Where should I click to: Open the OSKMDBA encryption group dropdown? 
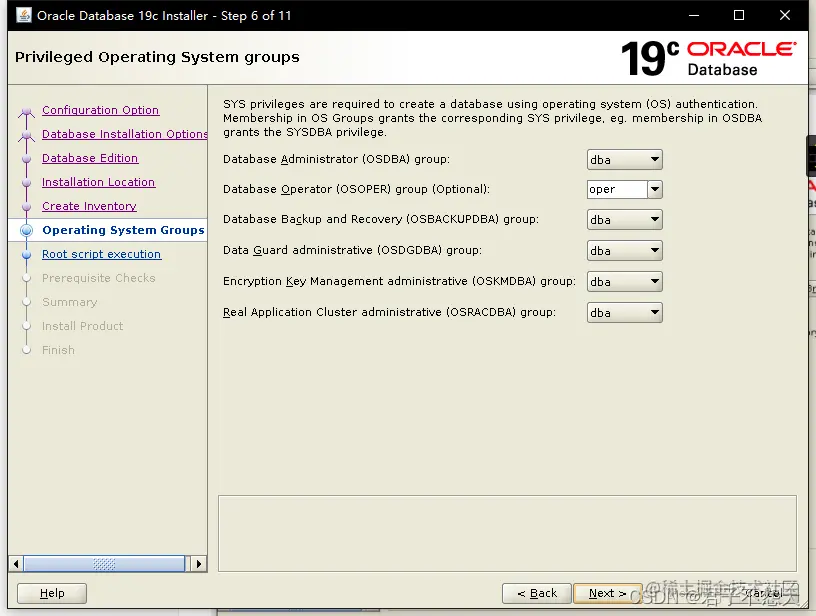[x=624, y=281]
